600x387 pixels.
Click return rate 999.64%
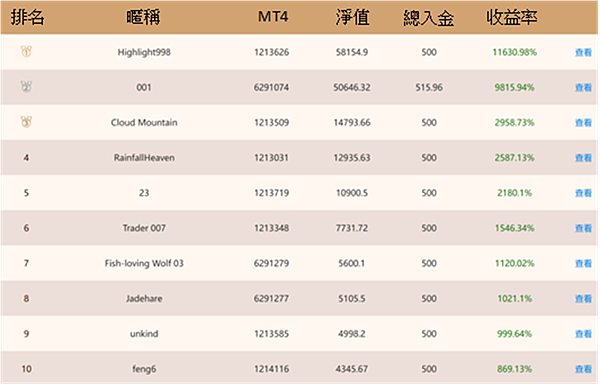coord(515,334)
